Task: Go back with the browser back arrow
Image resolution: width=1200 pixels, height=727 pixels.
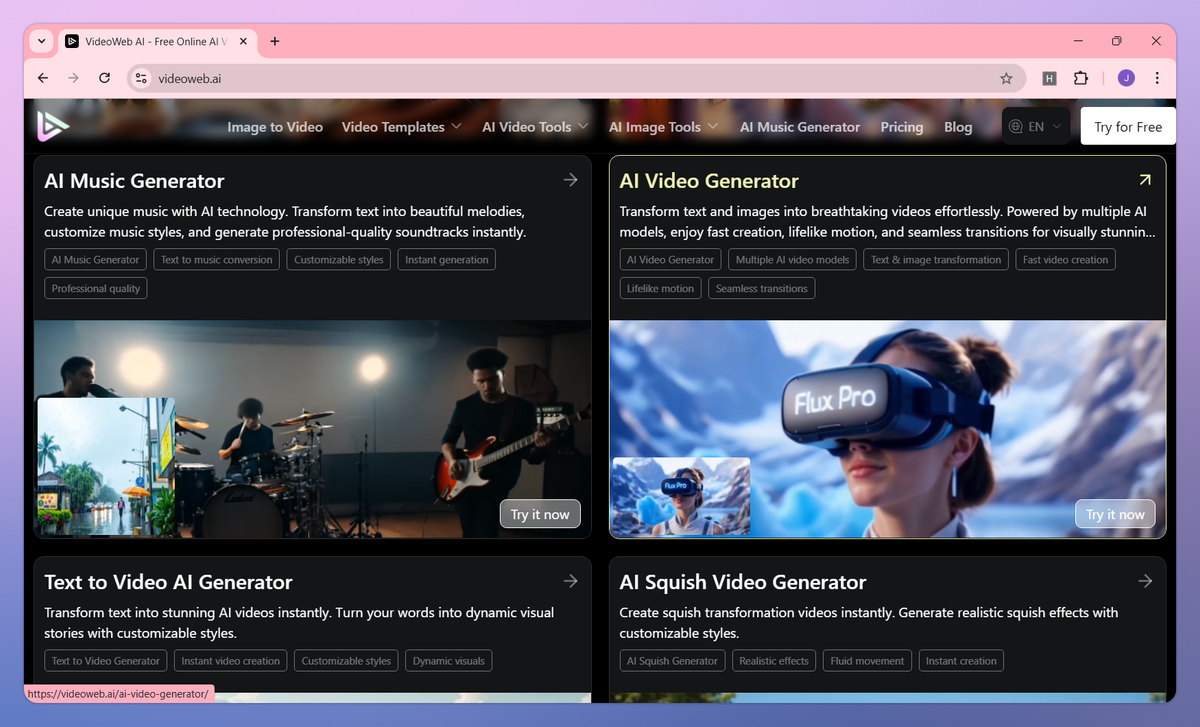Action: point(42,78)
